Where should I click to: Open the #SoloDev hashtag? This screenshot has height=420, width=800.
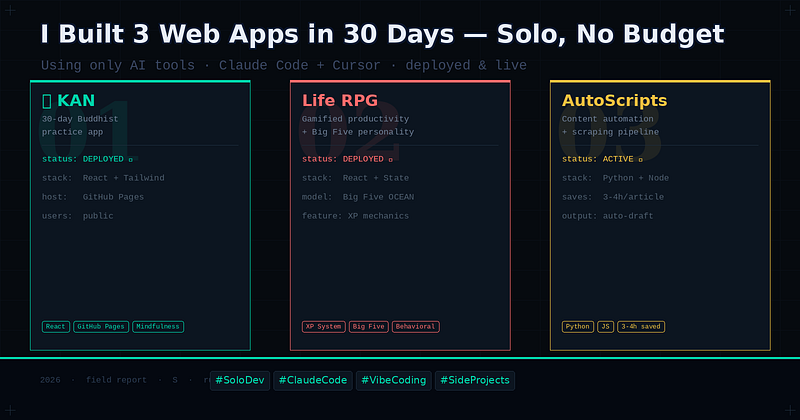(x=240, y=381)
